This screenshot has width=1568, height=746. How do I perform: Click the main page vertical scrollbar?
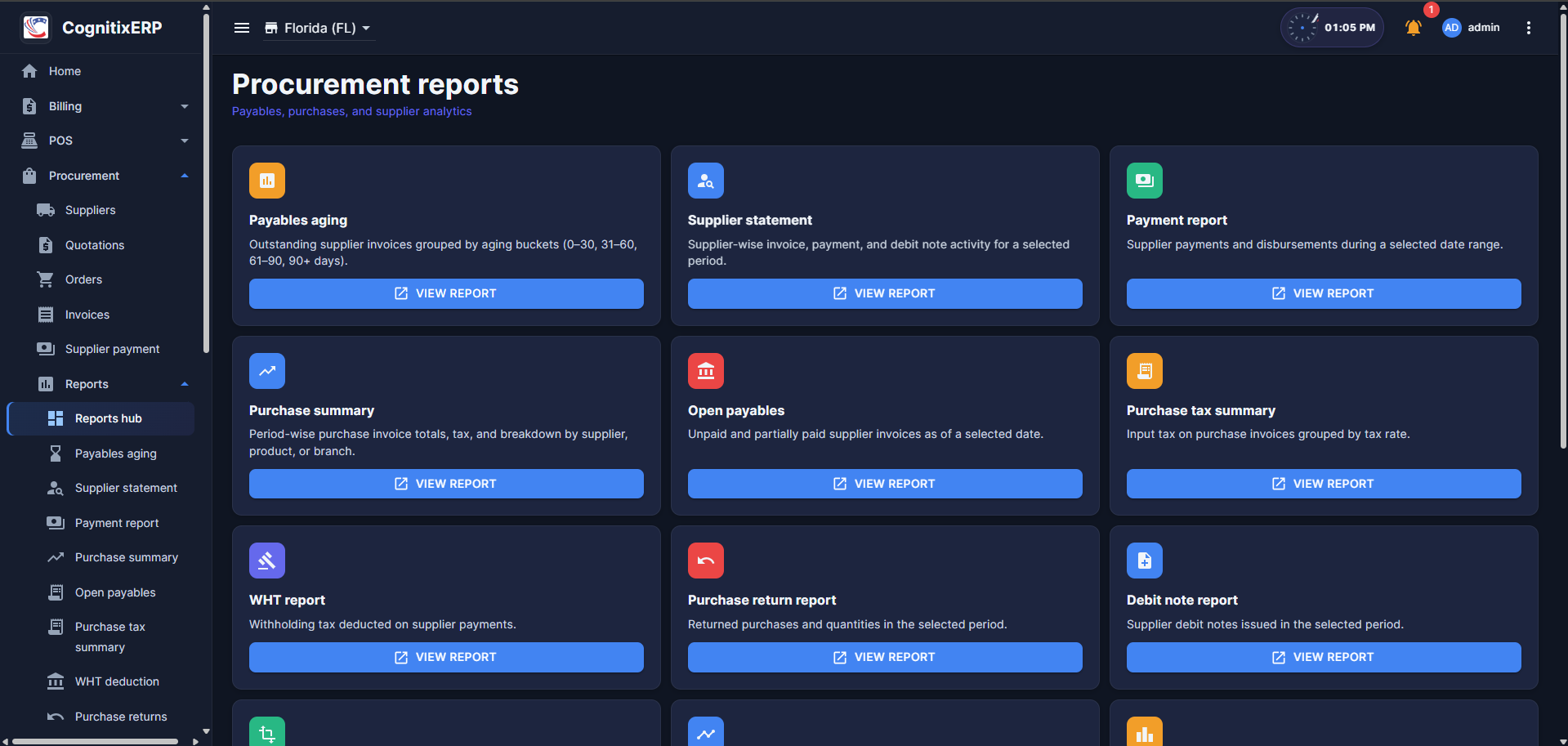[x=1563, y=230]
